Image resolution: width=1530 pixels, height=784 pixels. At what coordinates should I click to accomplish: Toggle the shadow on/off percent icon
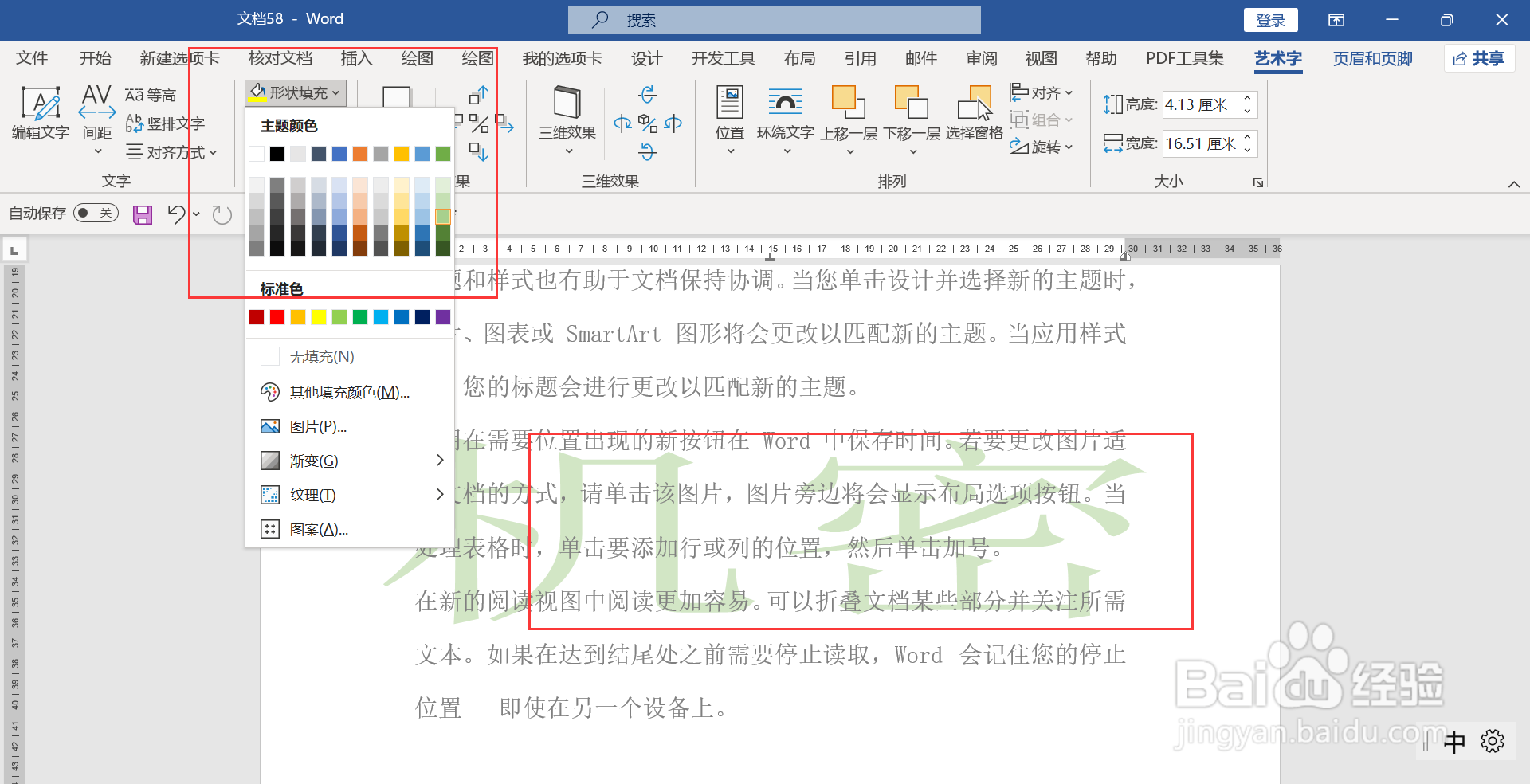479,123
